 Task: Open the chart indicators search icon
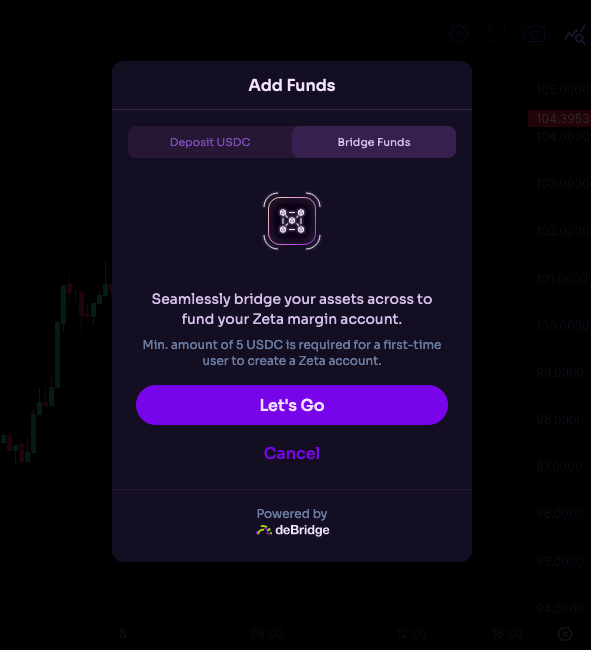(x=575, y=35)
